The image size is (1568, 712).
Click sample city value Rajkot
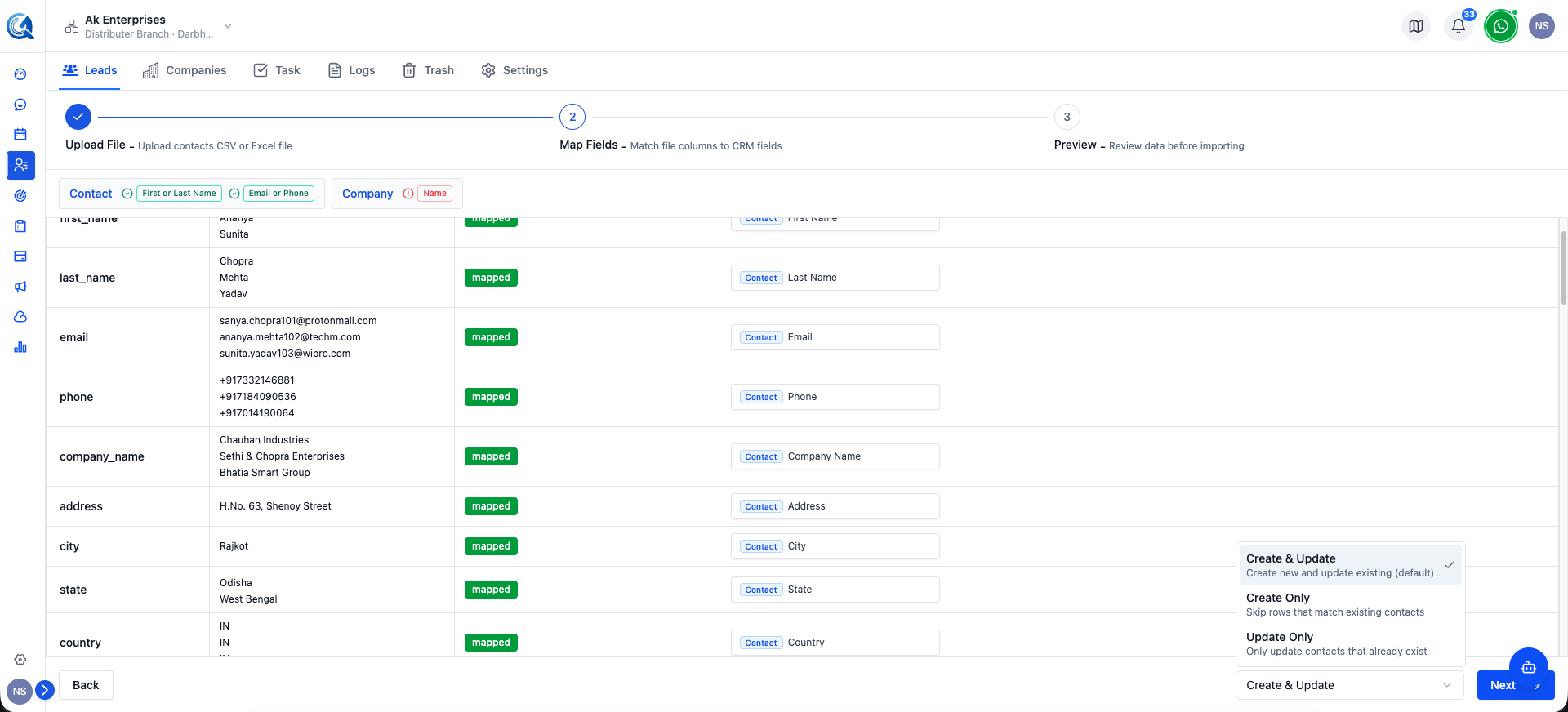tap(234, 546)
